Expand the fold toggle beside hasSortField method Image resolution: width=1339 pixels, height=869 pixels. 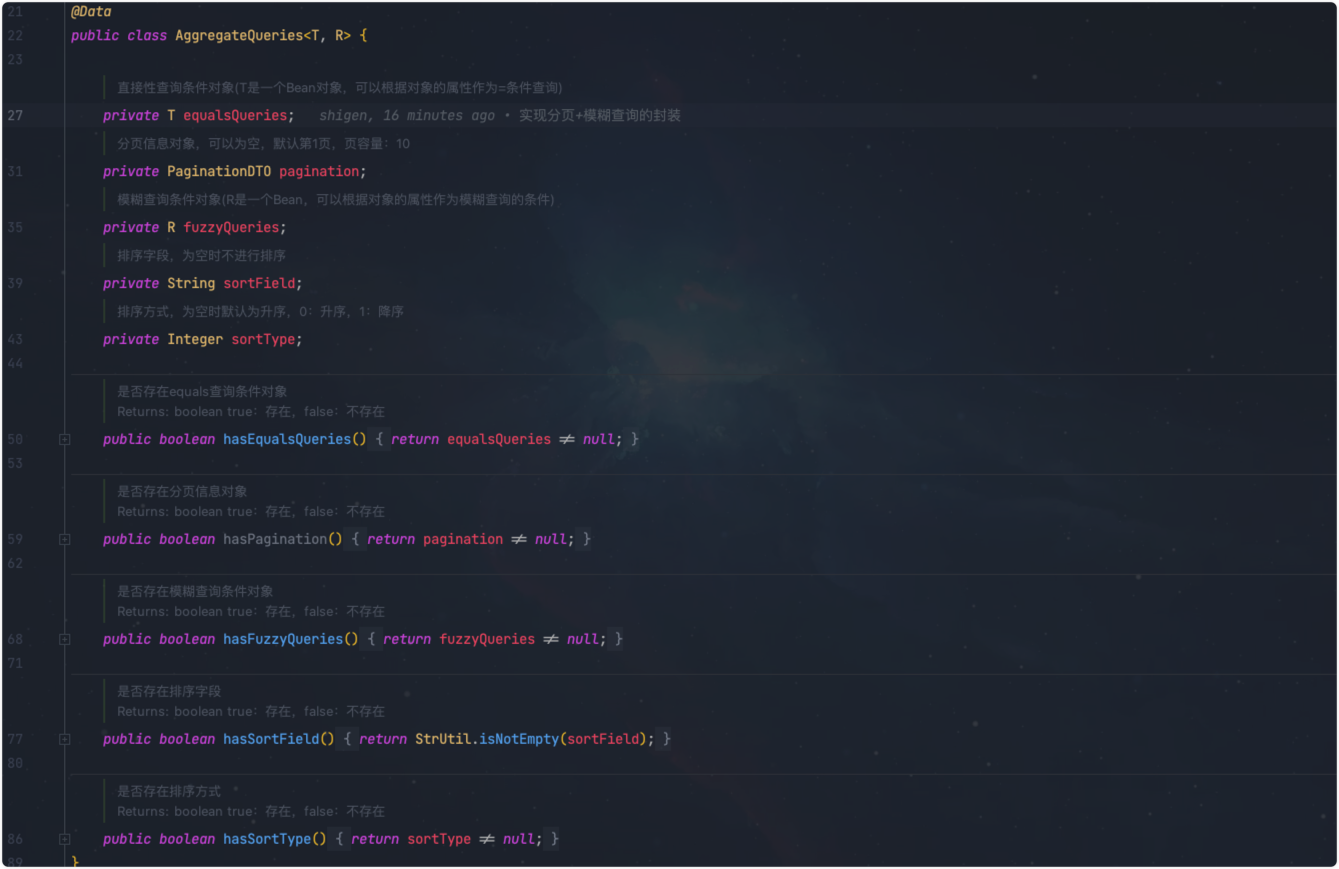click(65, 740)
